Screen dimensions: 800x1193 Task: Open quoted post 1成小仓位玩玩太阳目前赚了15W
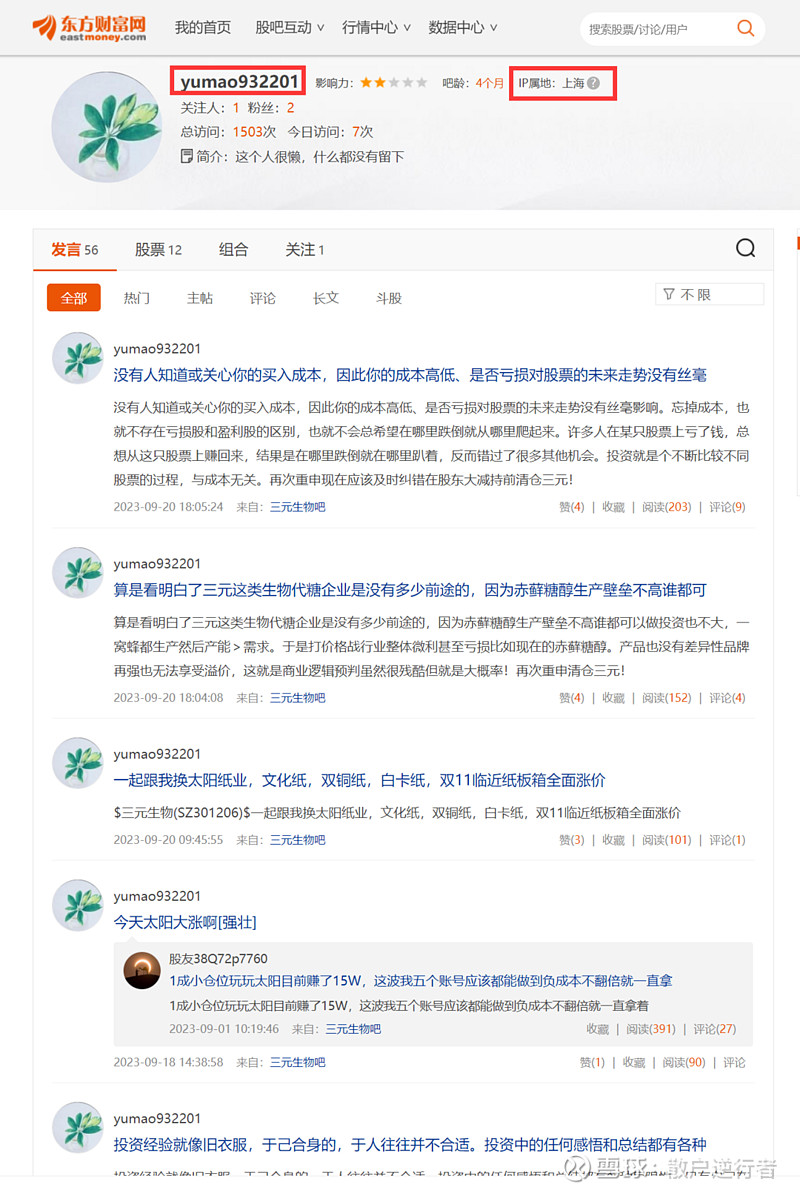coord(421,981)
